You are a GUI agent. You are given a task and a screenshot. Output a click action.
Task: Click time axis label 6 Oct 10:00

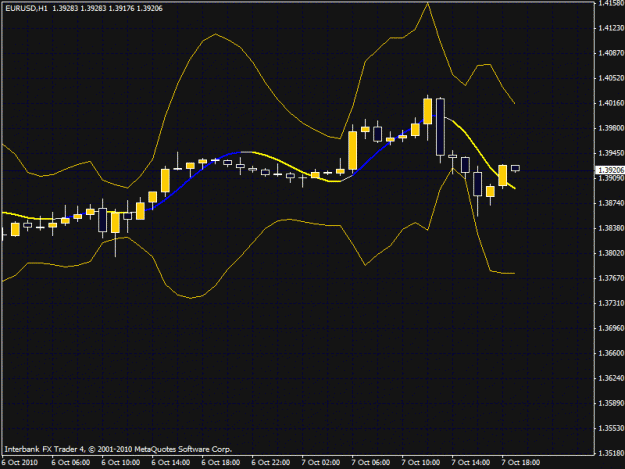tap(121, 463)
